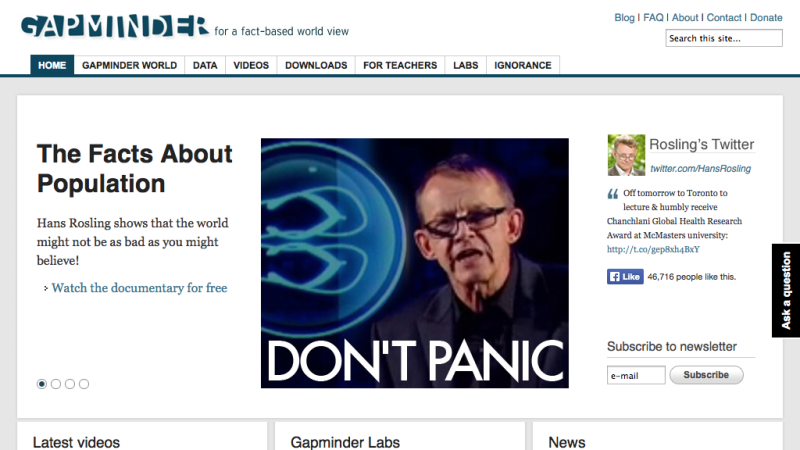This screenshot has width=800, height=450.
Task: Open the Downloads tab
Action: pyautogui.click(x=316, y=65)
